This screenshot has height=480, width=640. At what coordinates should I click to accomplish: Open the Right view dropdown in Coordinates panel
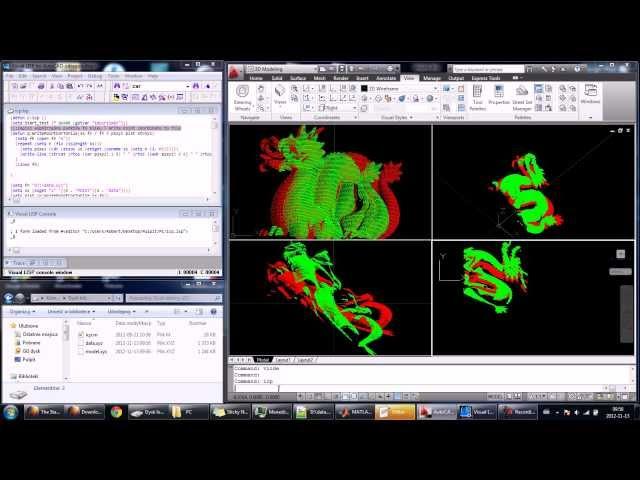pos(354,108)
